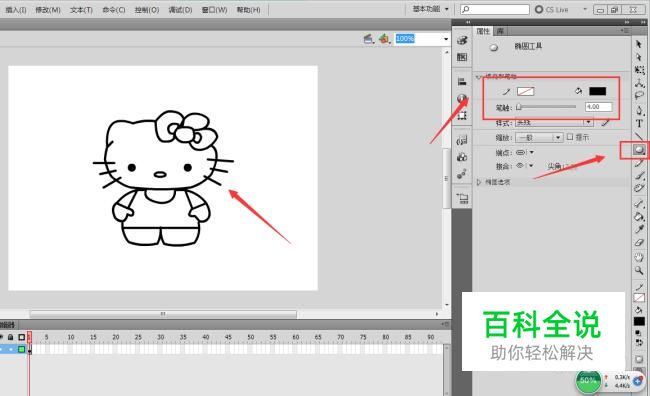Select the 3D Rotation tool
Image resolution: width=650 pixels, height=396 pixels.
coord(639,83)
